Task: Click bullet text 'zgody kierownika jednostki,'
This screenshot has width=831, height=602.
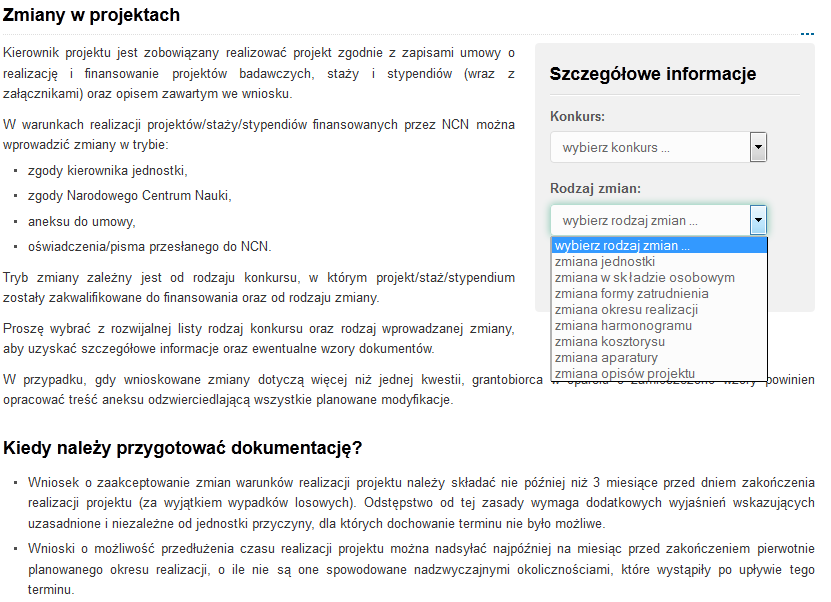Action: click(108, 171)
